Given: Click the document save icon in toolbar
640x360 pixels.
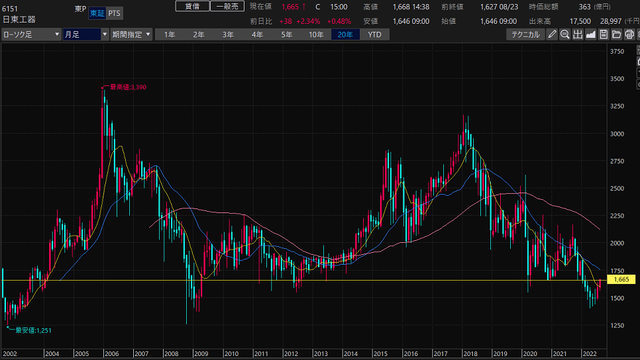Looking at the screenshot, I should [x=604, y=35].
